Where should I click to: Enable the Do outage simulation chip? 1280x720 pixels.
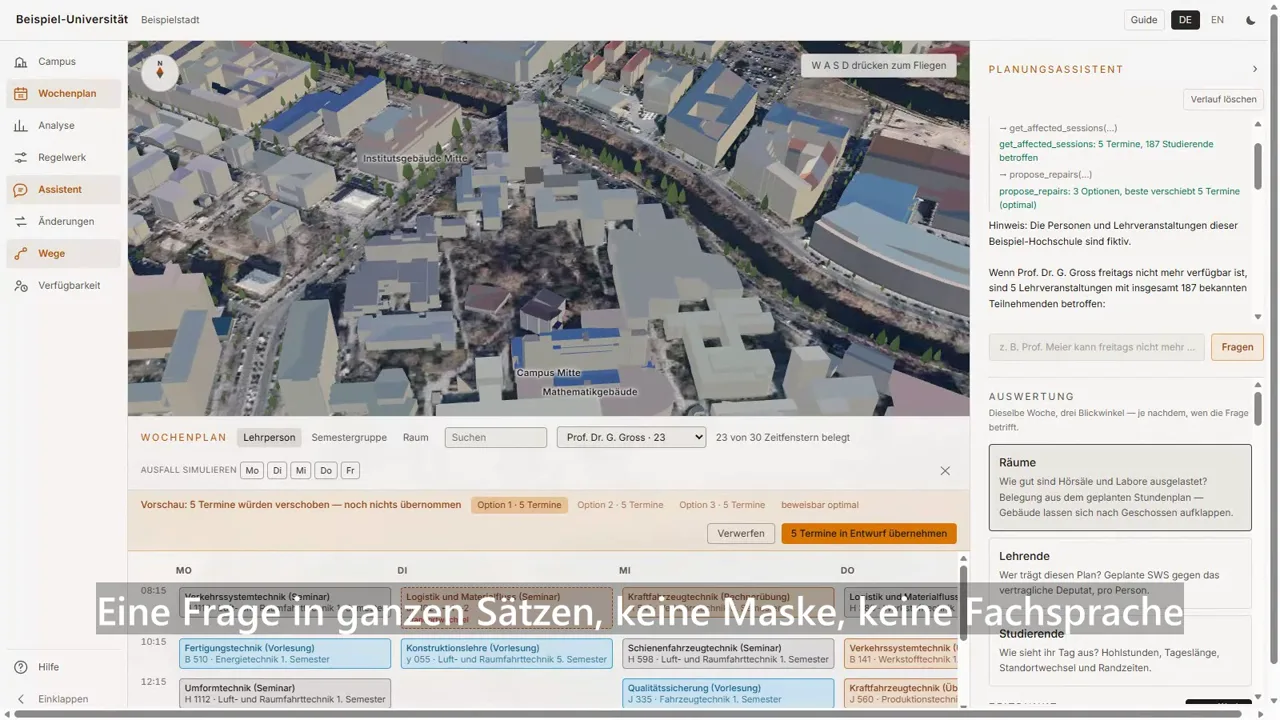click(x=326, y=471)
